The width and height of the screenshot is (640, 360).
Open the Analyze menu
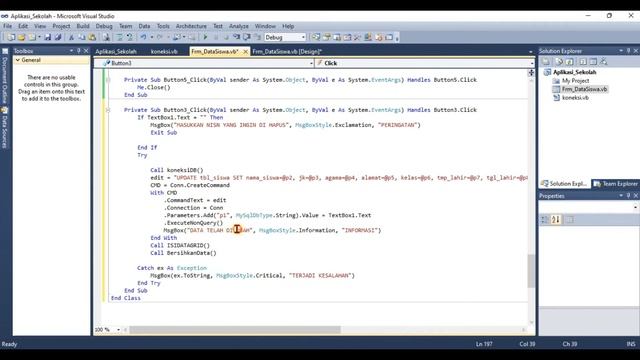tap(239, 26)
